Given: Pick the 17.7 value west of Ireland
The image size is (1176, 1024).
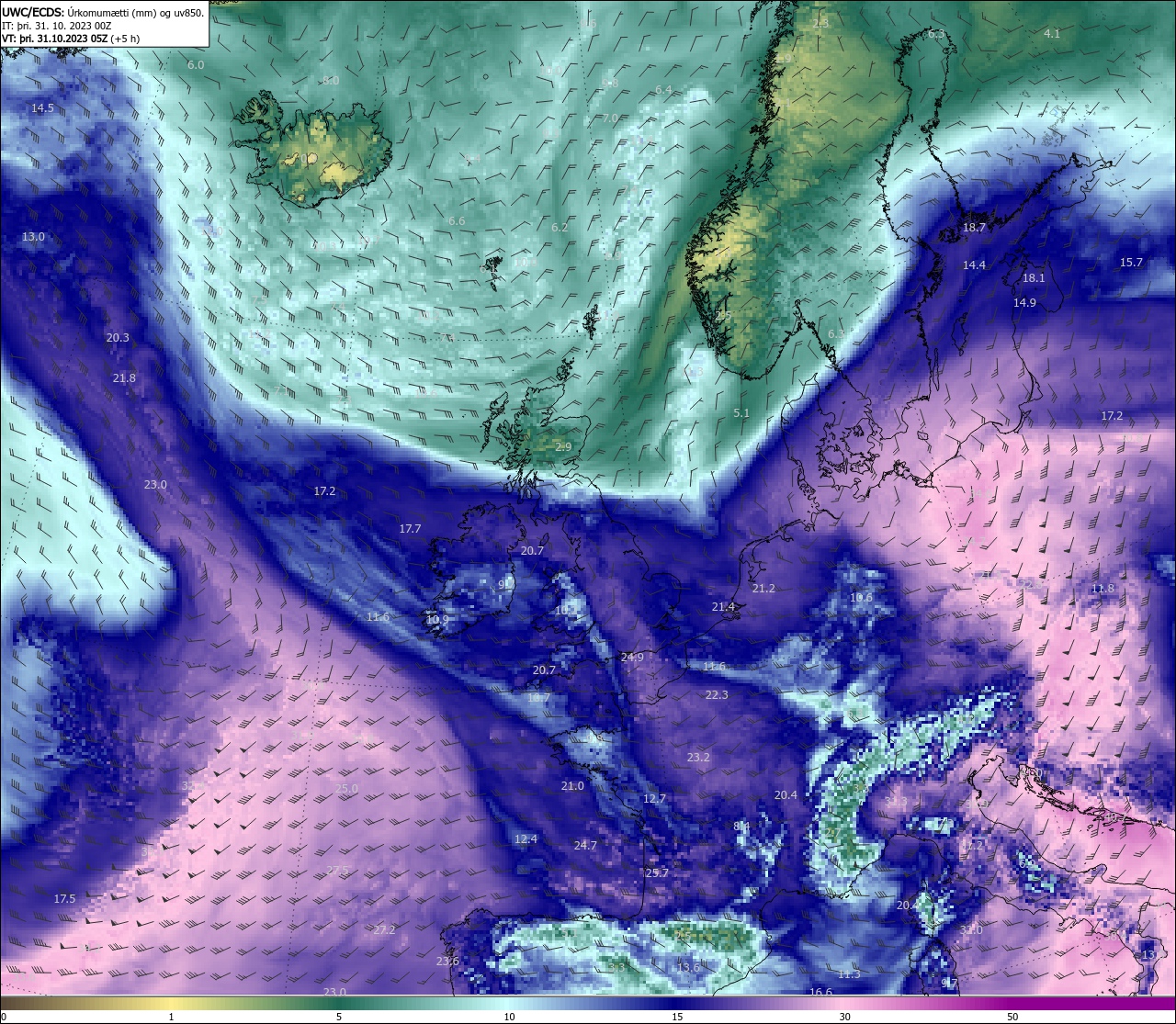Looking at the screenshot, I should 410,529.
